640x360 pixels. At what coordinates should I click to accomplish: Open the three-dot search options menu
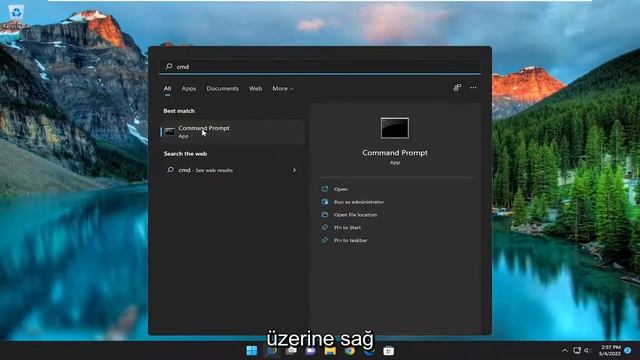(x=473, y=88)
